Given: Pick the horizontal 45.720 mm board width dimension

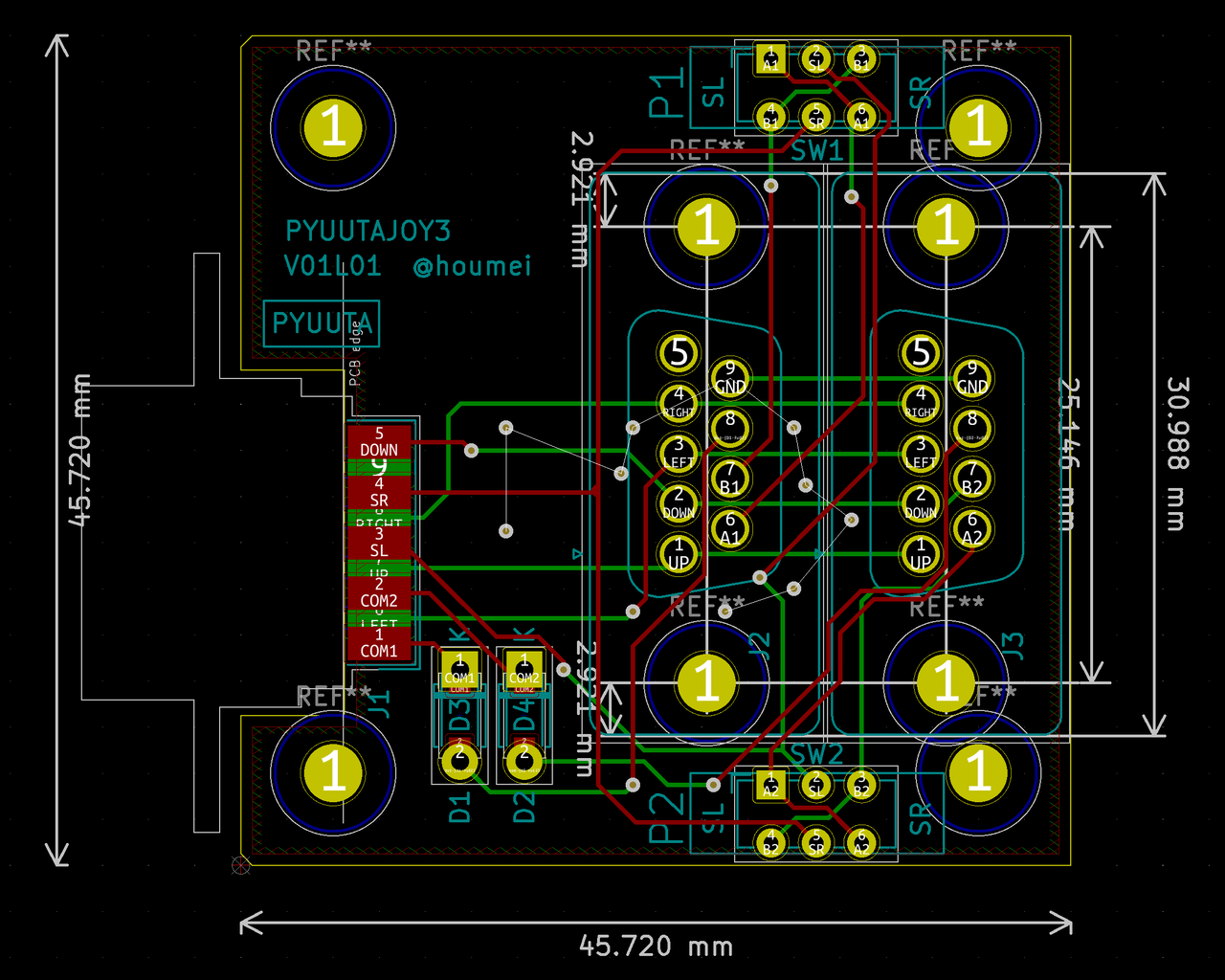Looking at the screenshot, I should [x=656, y=947].
